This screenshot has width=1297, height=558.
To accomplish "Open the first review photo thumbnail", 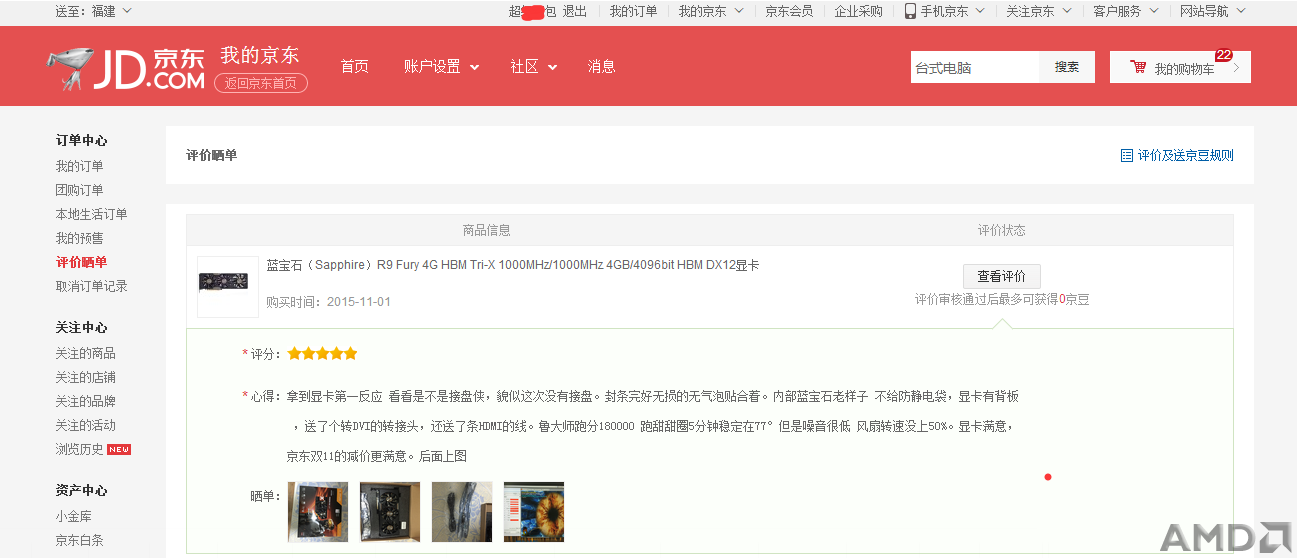I will [x=318, y=511].
